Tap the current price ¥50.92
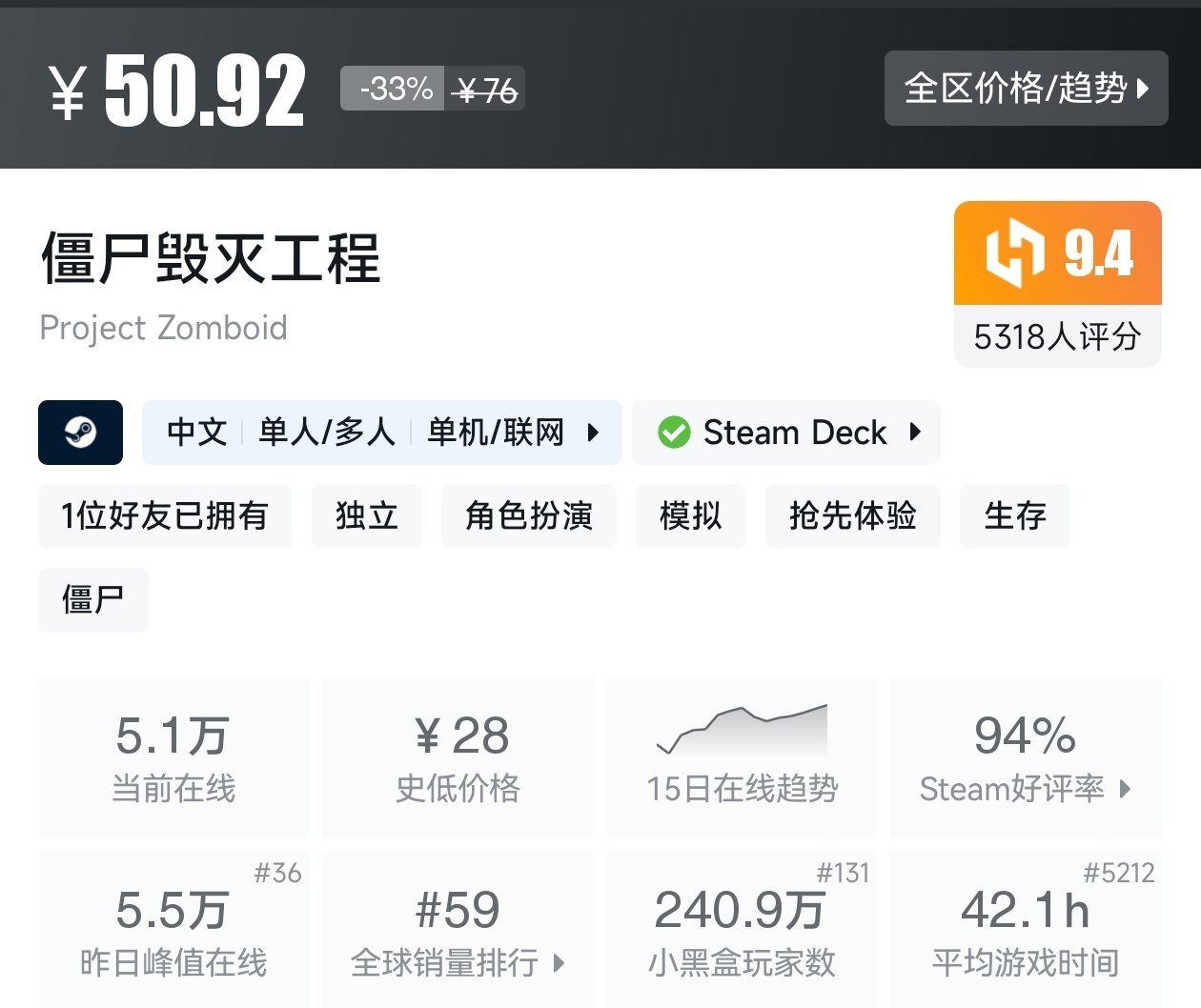The image size is (1201, 1008). tap(177, 91)
